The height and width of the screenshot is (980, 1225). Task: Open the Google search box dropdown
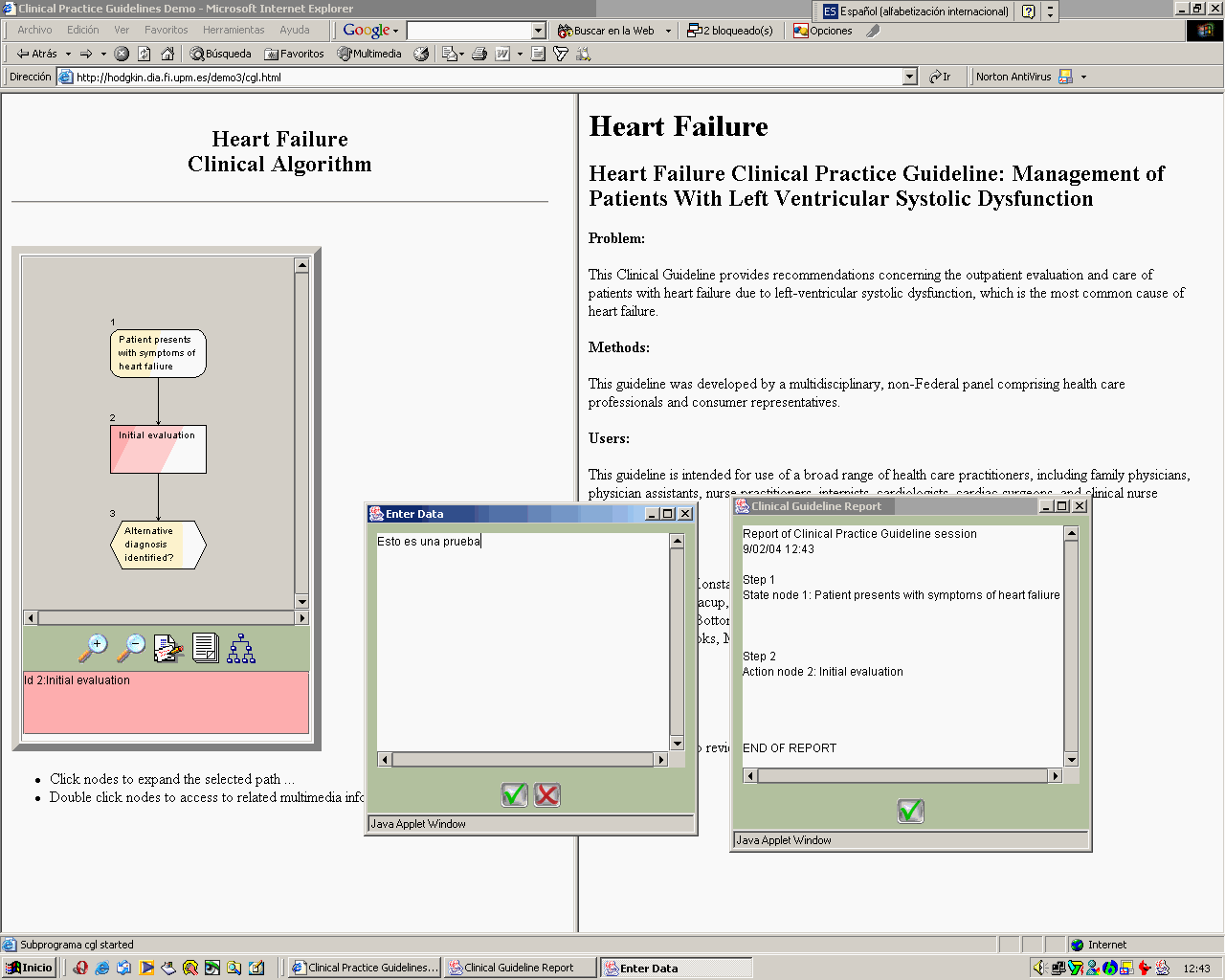tap(538, 31)
